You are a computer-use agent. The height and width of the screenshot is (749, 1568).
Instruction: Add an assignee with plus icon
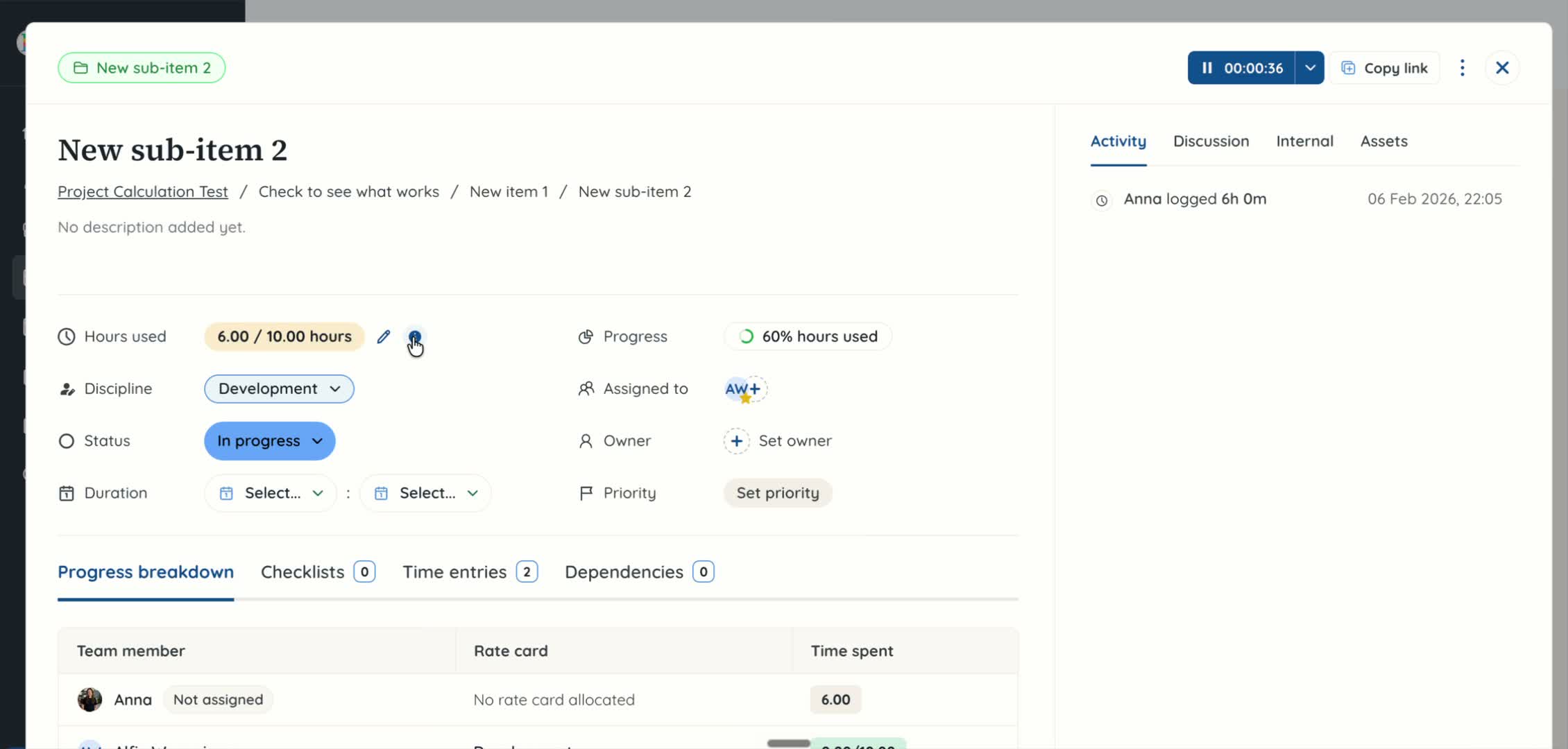(x=756, y=389)
